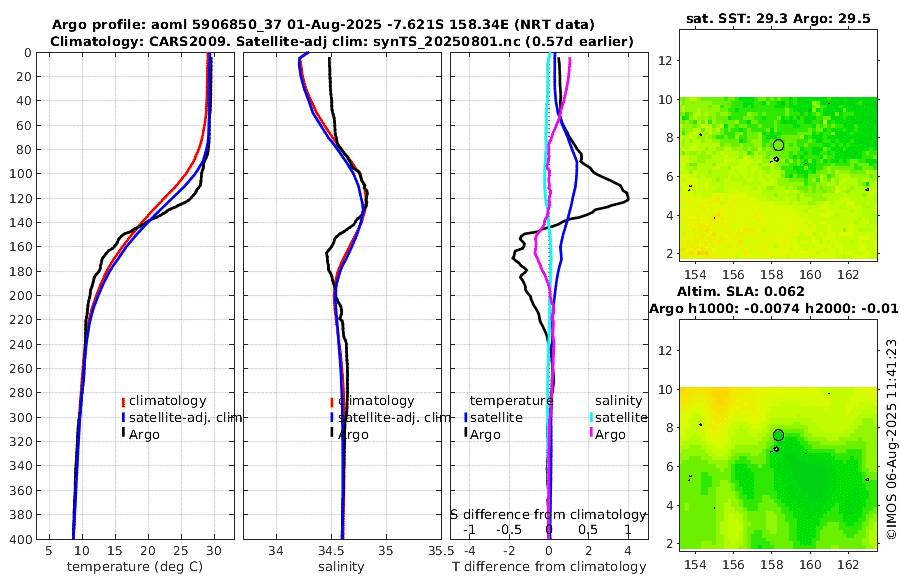Click the float position circle on the SLA map
This screenshot has height=580, width=900.
(x=778, y=435)
